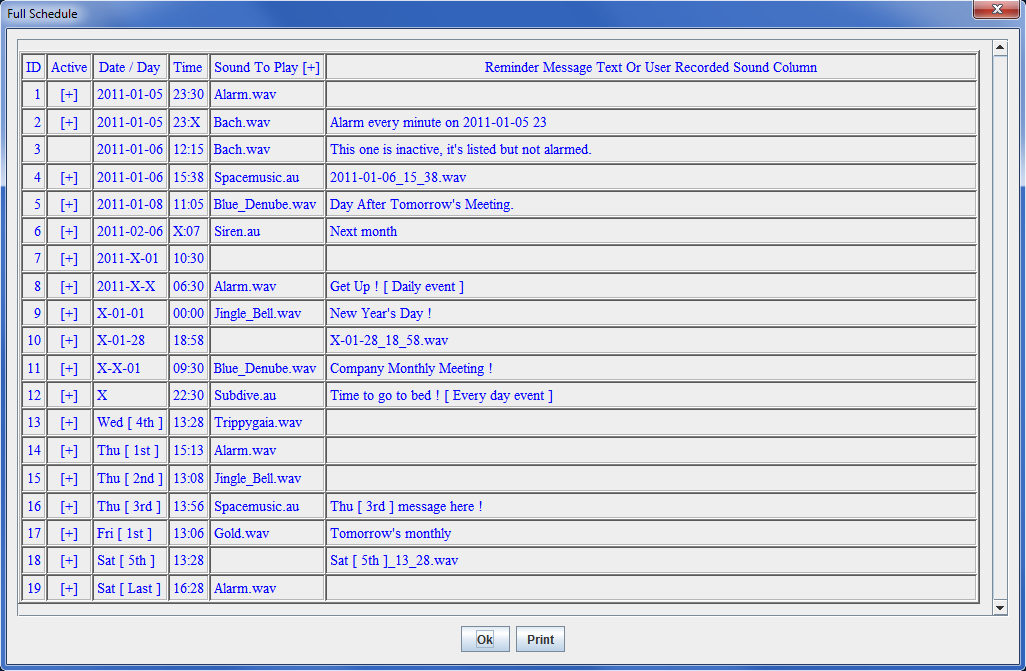Click the 'Sound To Play [+]' column header
The image size is (1026, 671).
[x=267, y=68]
